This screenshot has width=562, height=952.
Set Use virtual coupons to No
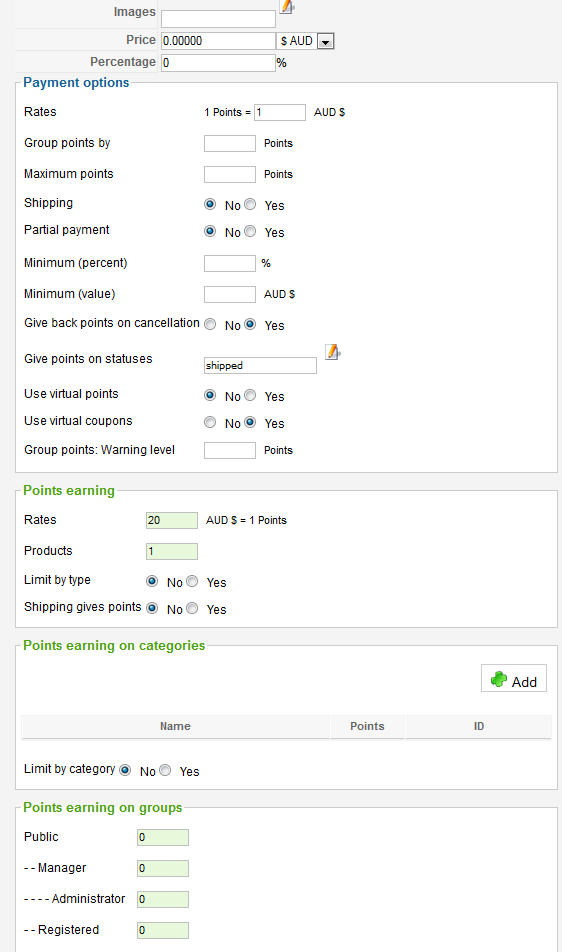click(210, 422)
